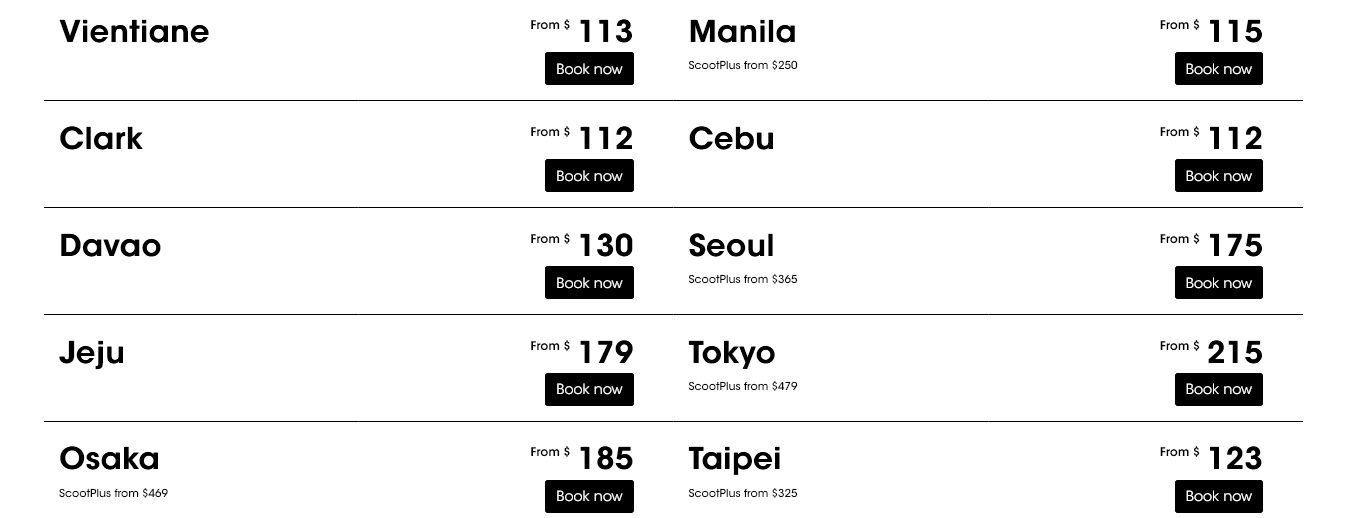The width and height of the screenshot is (1348, 518).
Task: Book now for Tokyo flight
Action: [x=1218, y=389]
